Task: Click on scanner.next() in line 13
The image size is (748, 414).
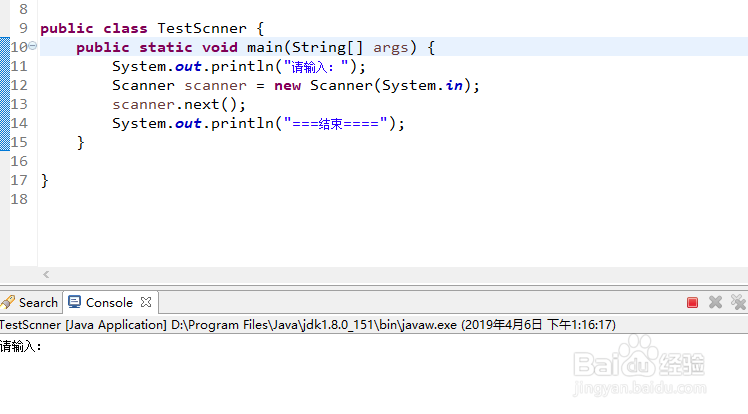Action: point(179,104)
